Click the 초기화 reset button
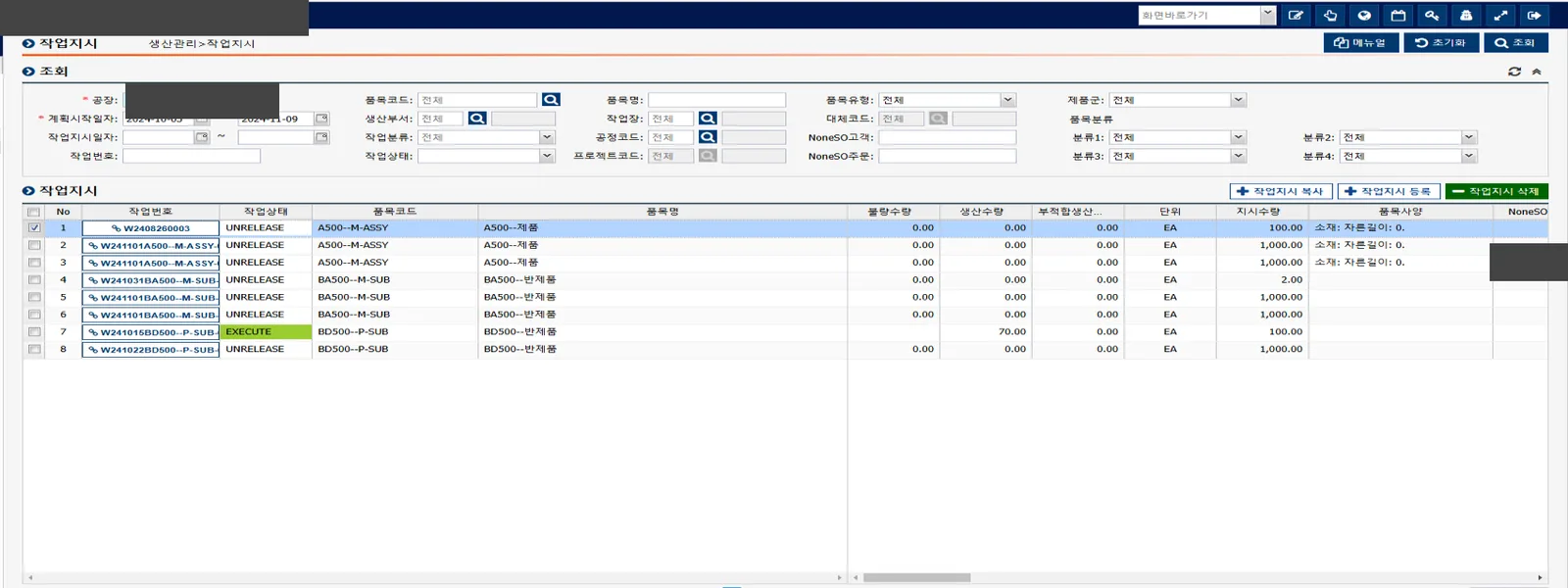 coord(1441,42)
